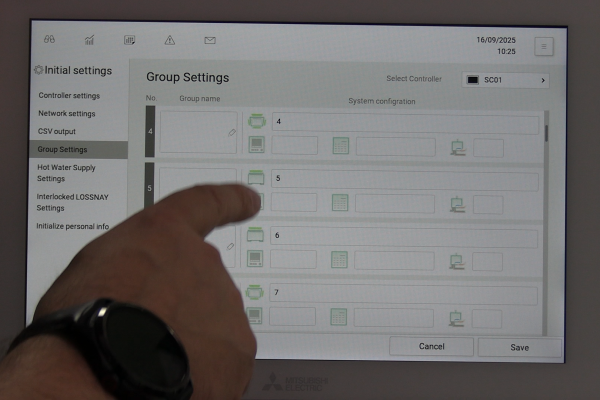Click system controller field in group 5
600x400 pixels.
tap(395, 204)
